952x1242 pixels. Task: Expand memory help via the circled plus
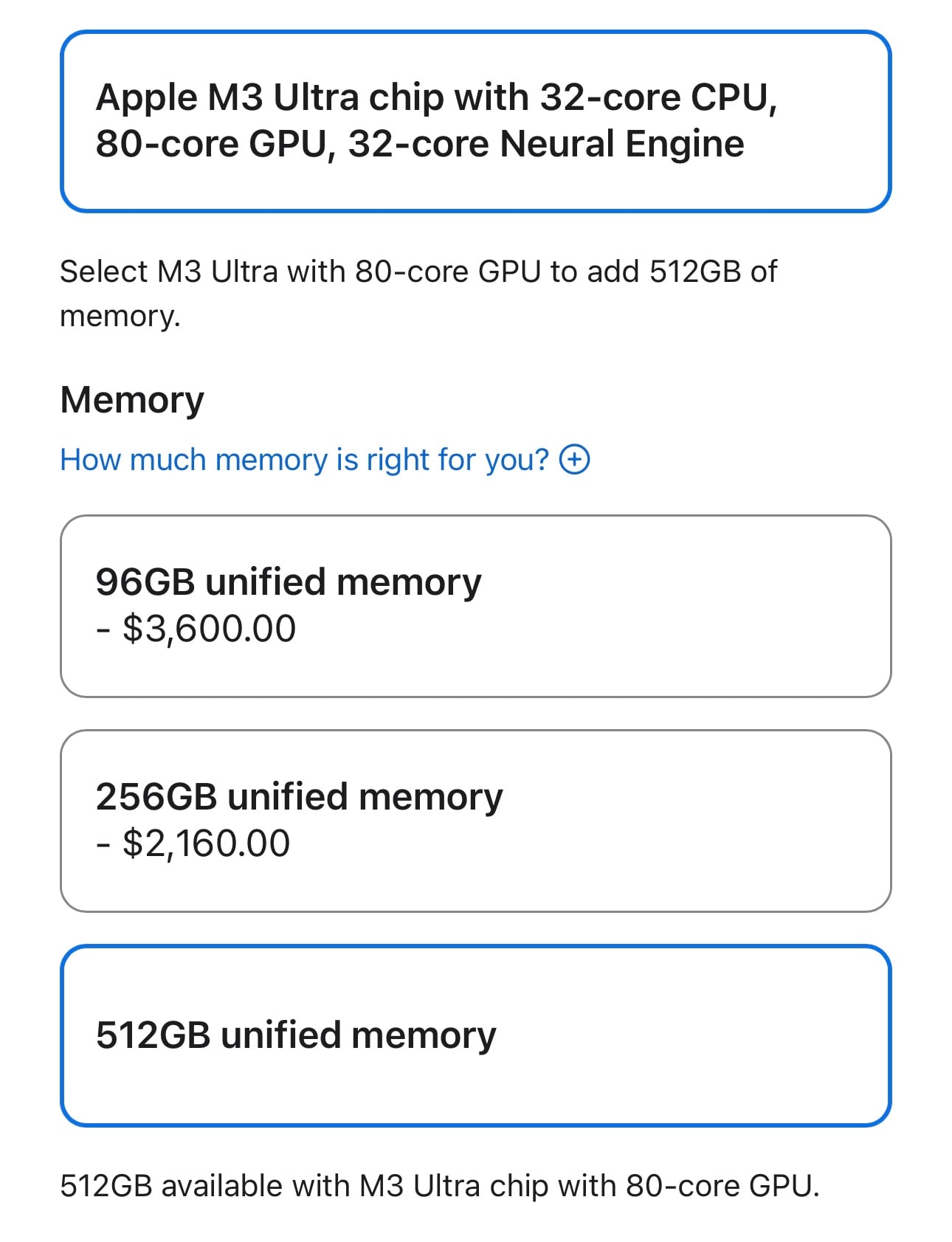(574, 459)
